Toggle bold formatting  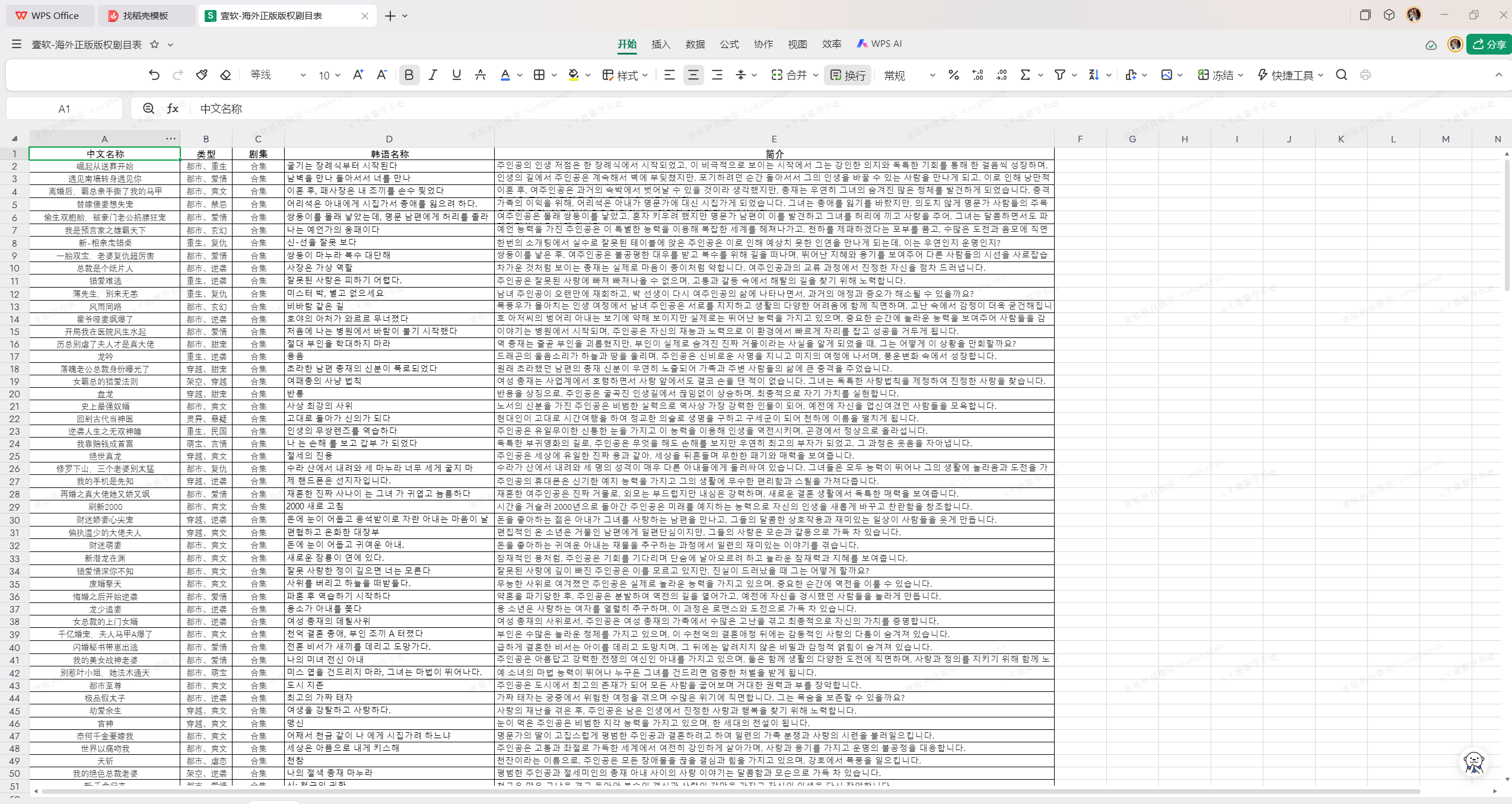(x=409, y=75)
